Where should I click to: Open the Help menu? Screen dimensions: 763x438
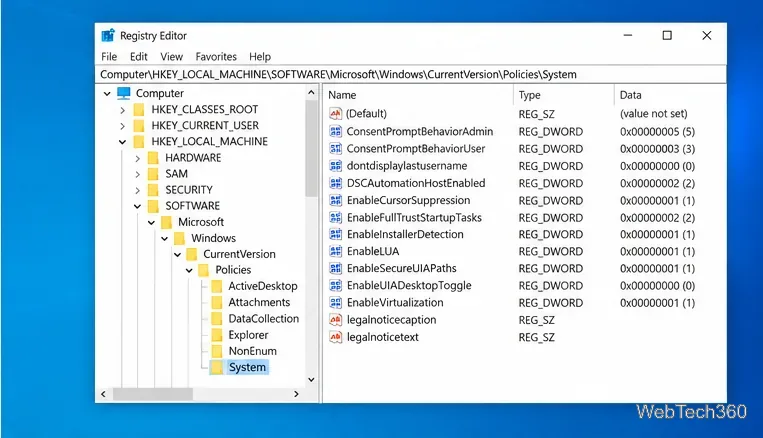pyautogui.click(x=260, y=56)
